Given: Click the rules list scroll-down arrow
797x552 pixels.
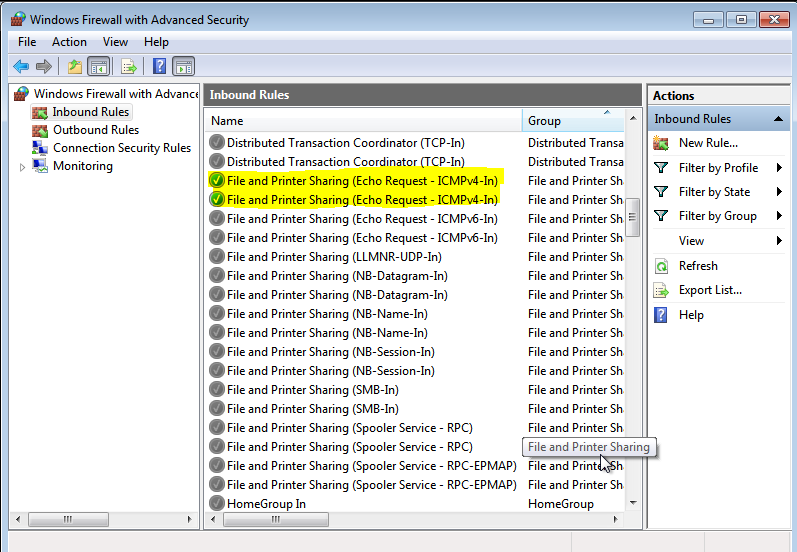Looking at the screenshot, I should coord(633,503).
